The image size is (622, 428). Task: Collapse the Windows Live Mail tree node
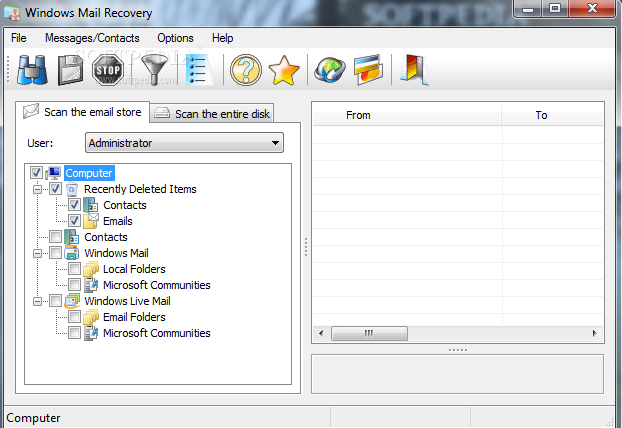[37, 301]
